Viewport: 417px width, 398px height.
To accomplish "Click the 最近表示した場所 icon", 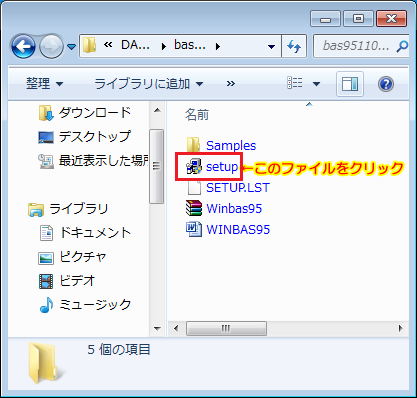I will 46,161.
